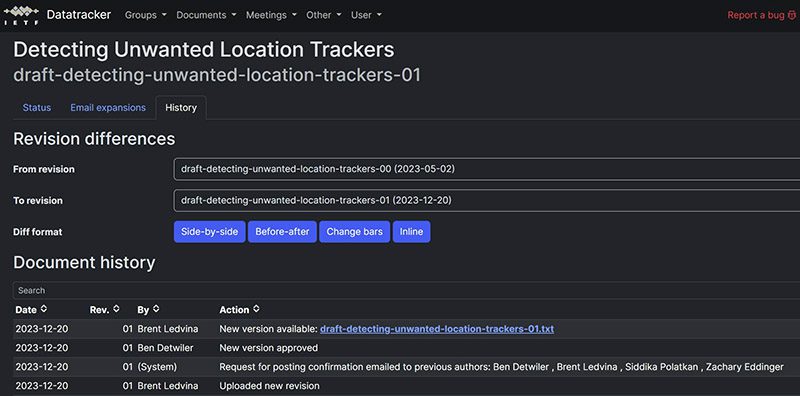This screenshot has width=800, height=396.
Task: Expand the Other menu
Action: (x=323, y=15)
